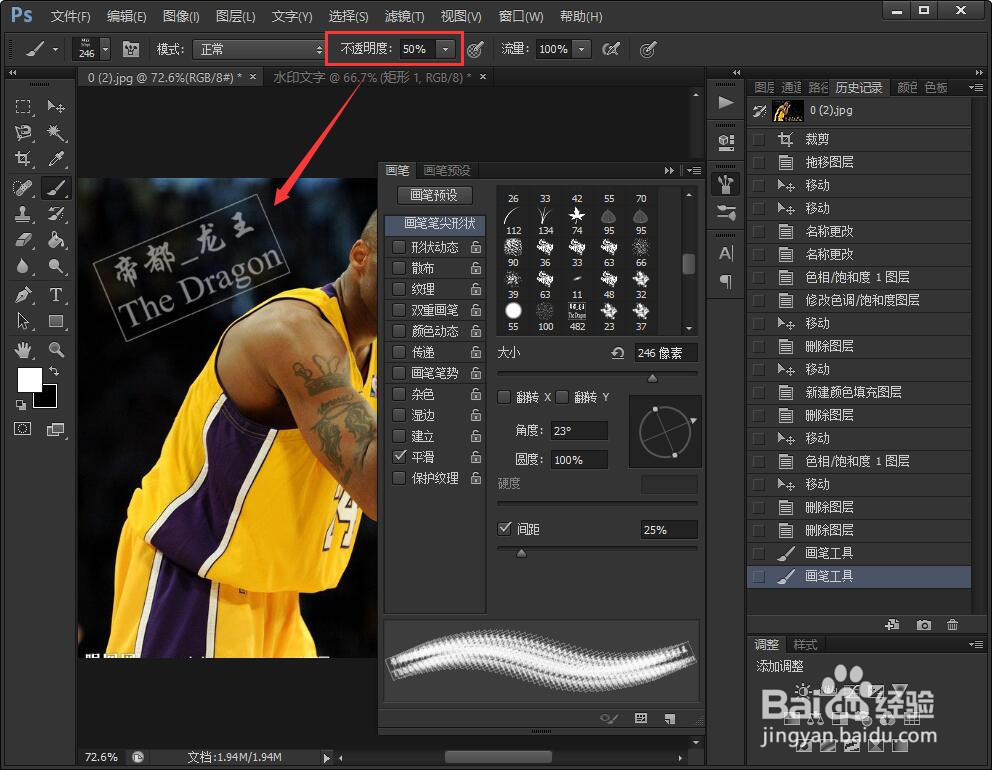Open the 图像(I) menu
The image size is (992, 770).
181,16
